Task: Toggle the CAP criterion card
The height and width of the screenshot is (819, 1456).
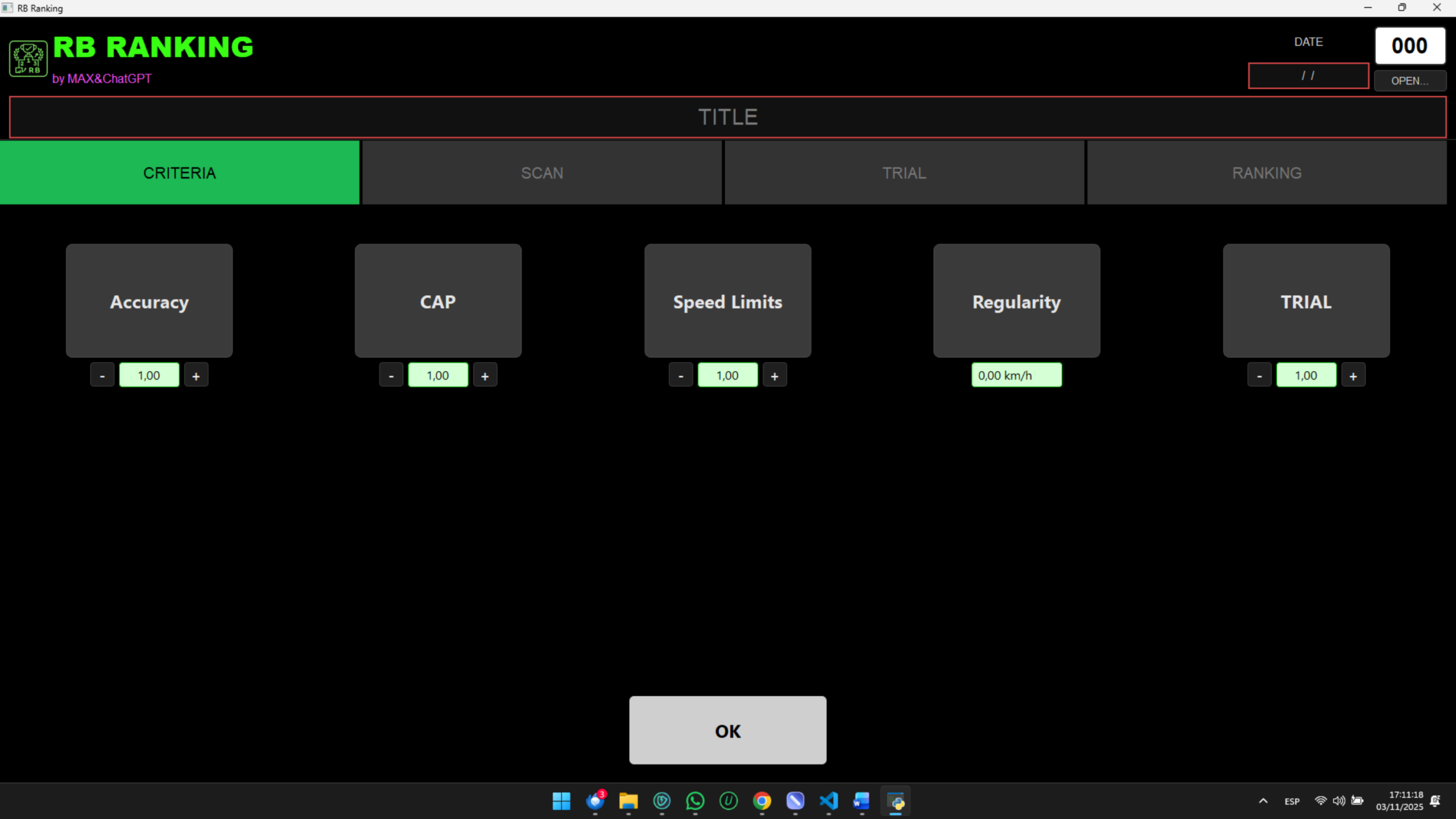Action: (438, 301)
